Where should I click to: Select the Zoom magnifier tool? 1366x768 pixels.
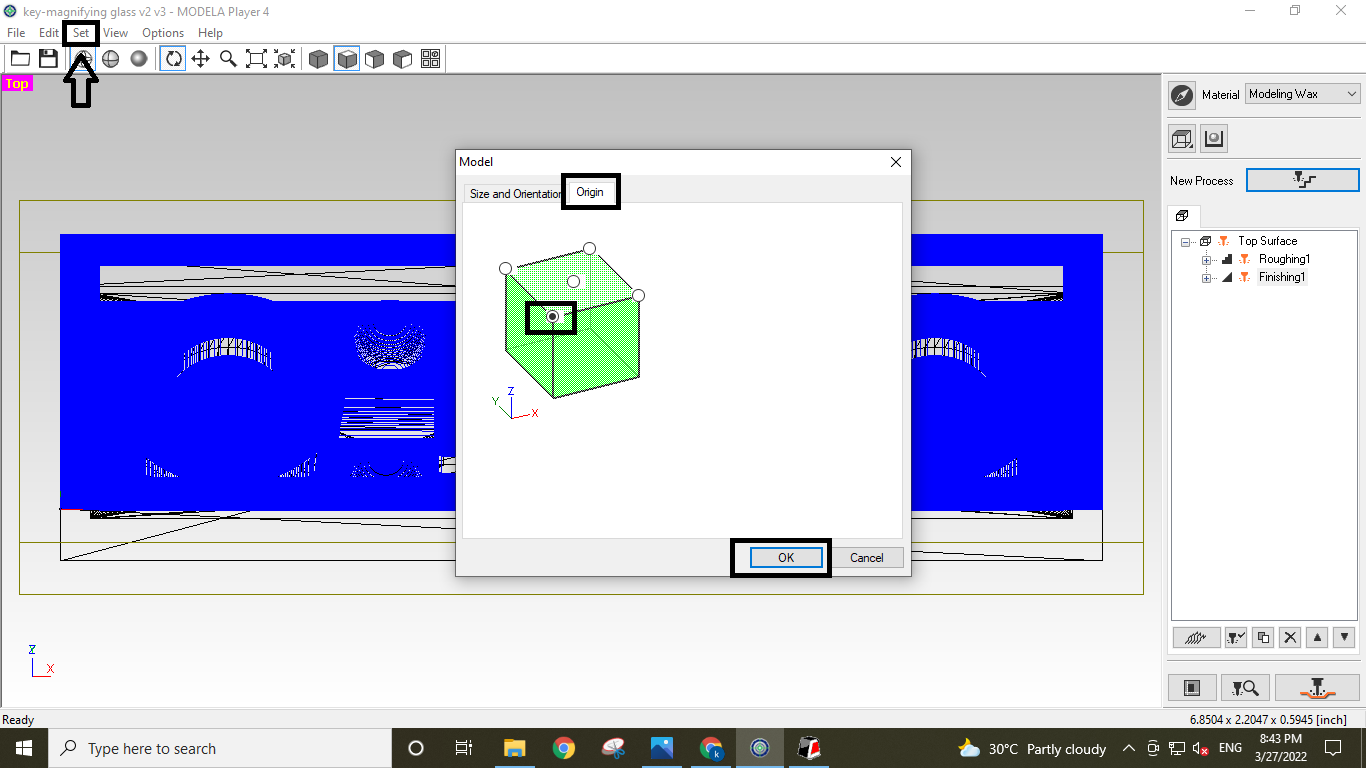228,59
